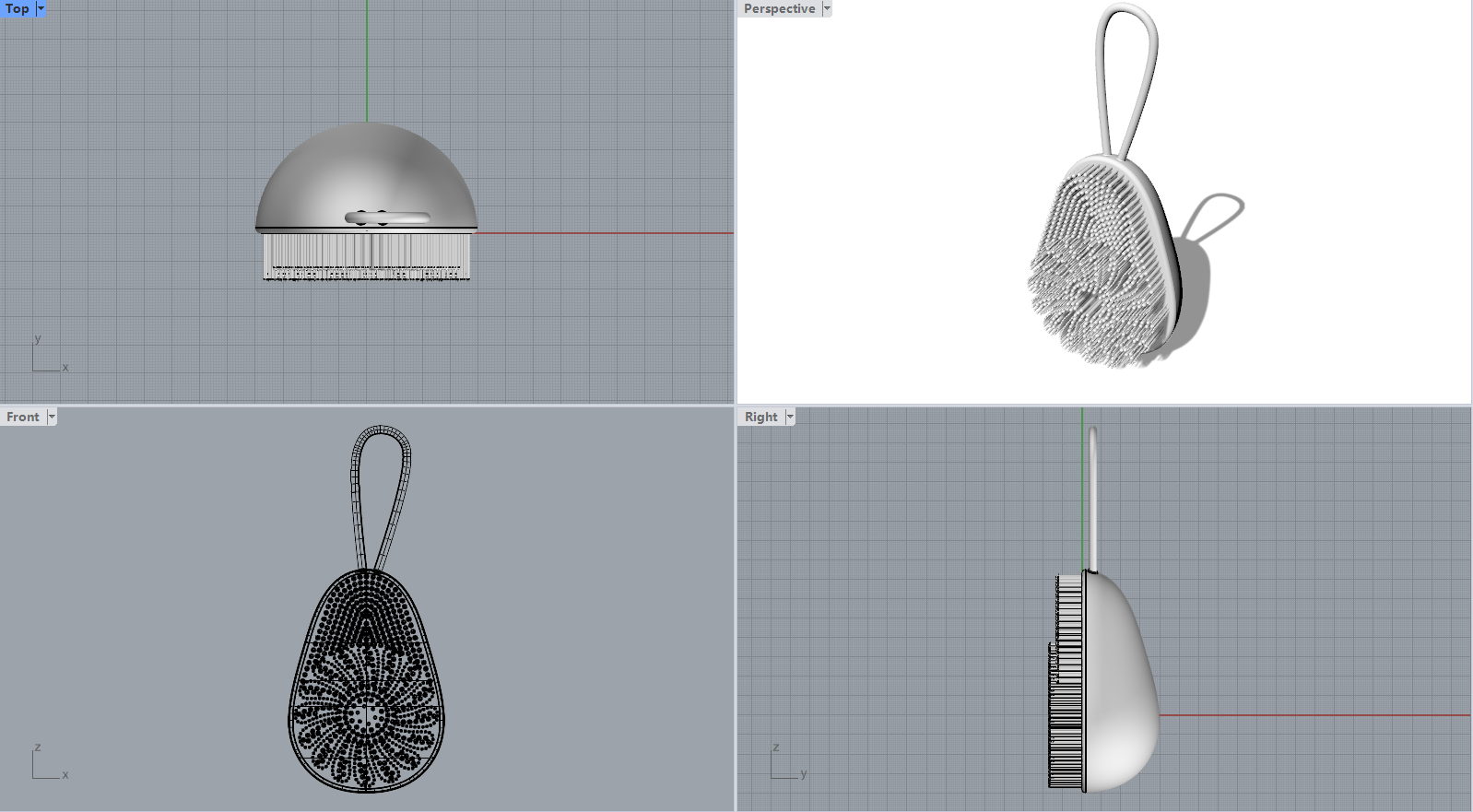1473x812 pixels.
Task: Open the Top viewport menu arrow
Action: coord(41,8)
